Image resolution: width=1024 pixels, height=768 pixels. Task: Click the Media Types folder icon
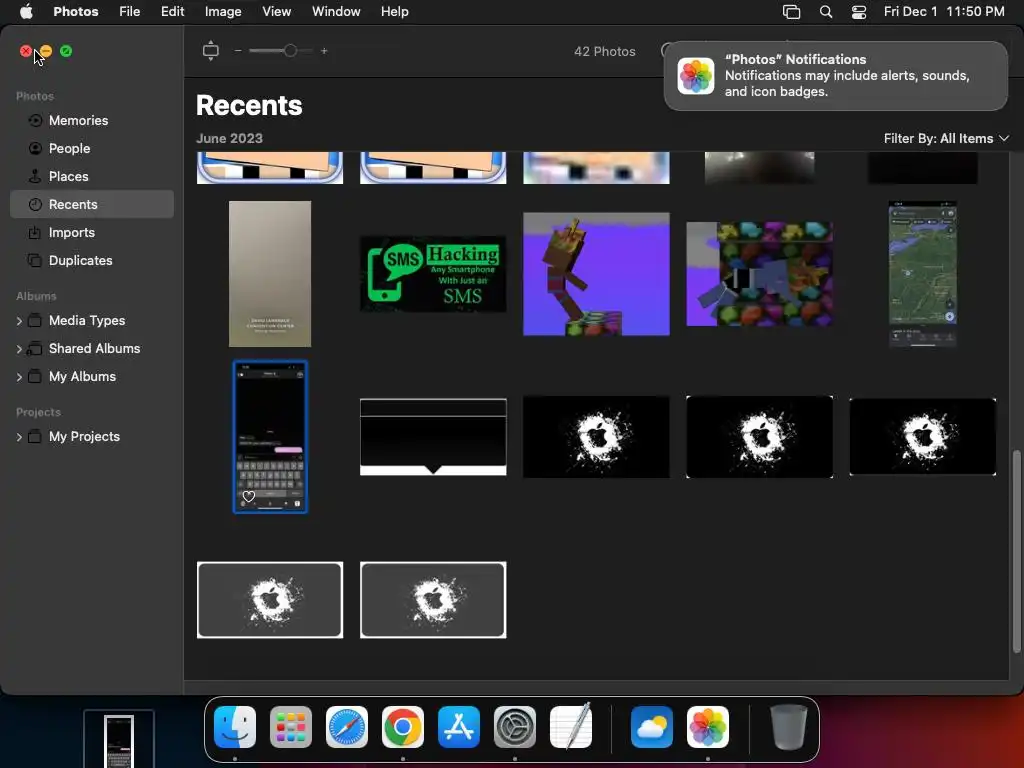pyautogui.click(x=35, y=321)
